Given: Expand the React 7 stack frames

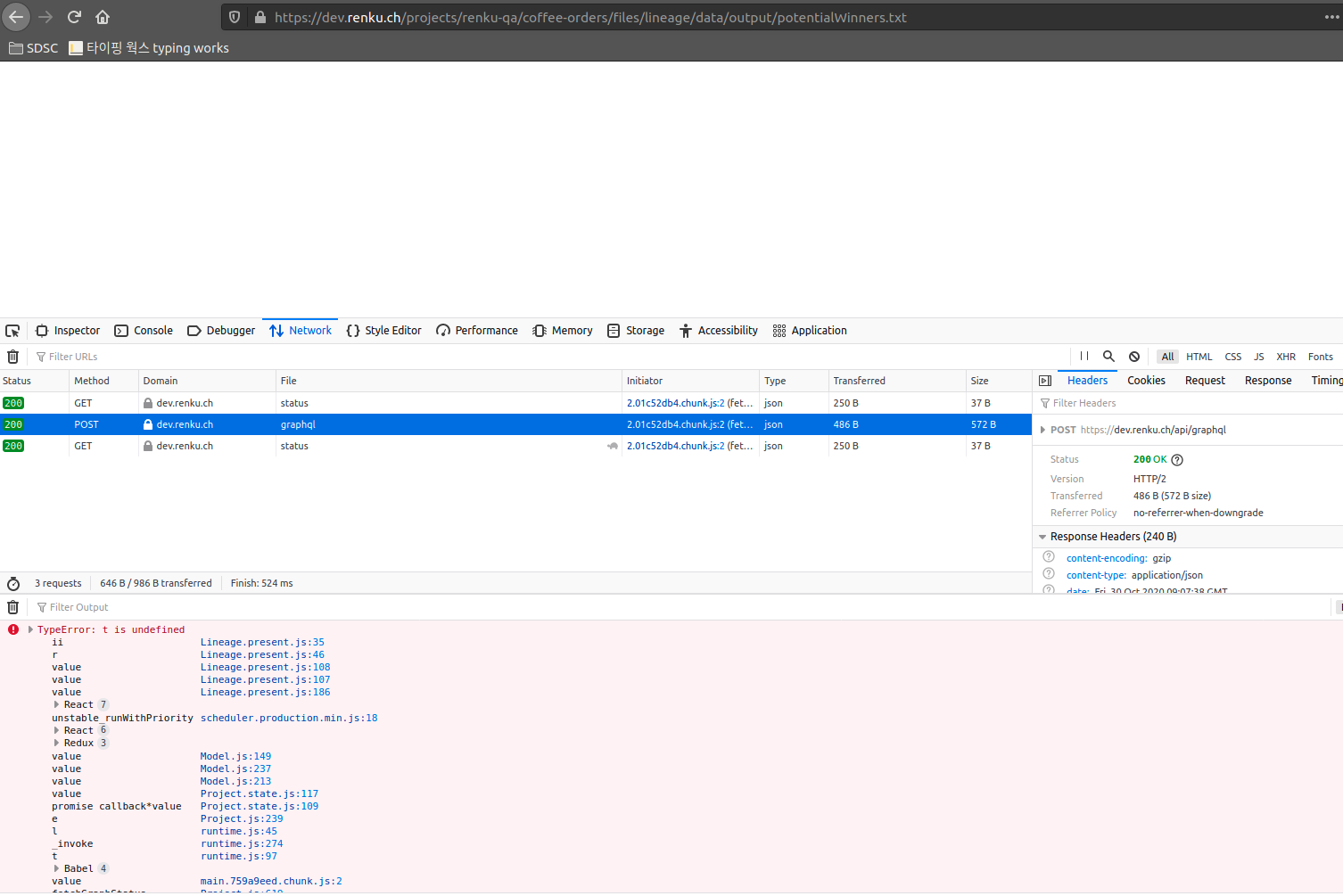Looking at the screenshot, I should 57,704.
